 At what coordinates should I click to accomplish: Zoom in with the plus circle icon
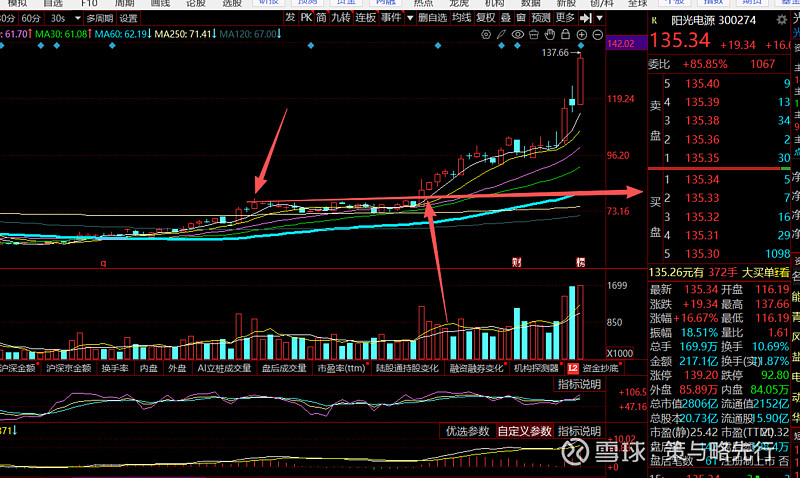click(582, 35)
